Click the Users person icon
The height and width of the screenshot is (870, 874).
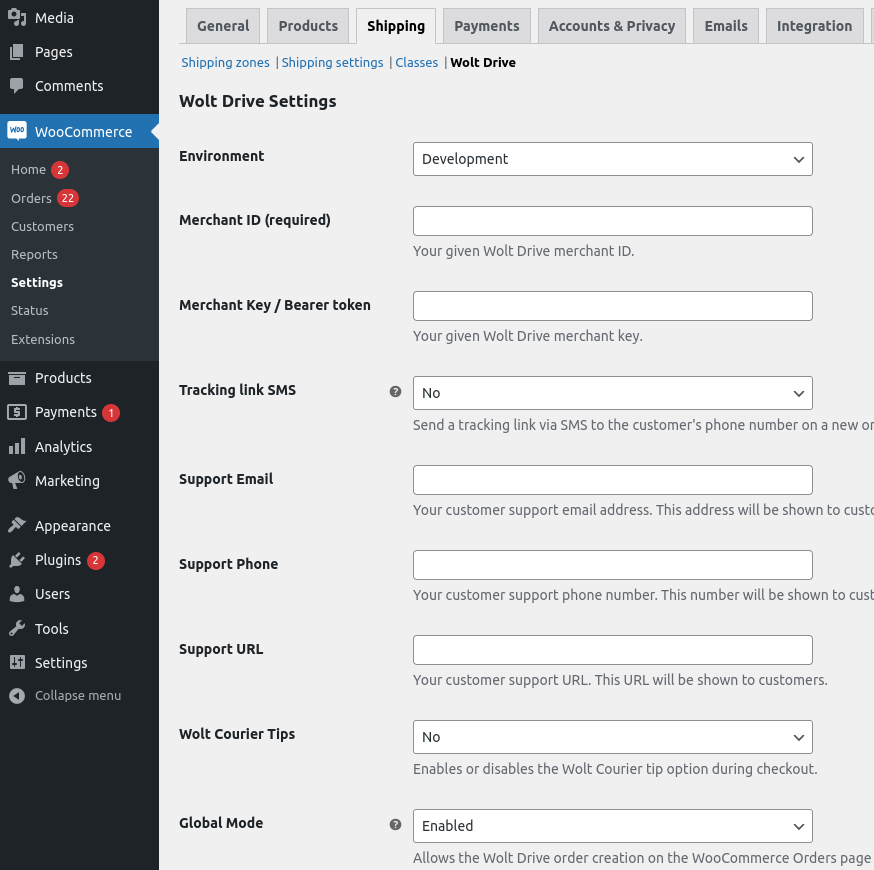17,594
